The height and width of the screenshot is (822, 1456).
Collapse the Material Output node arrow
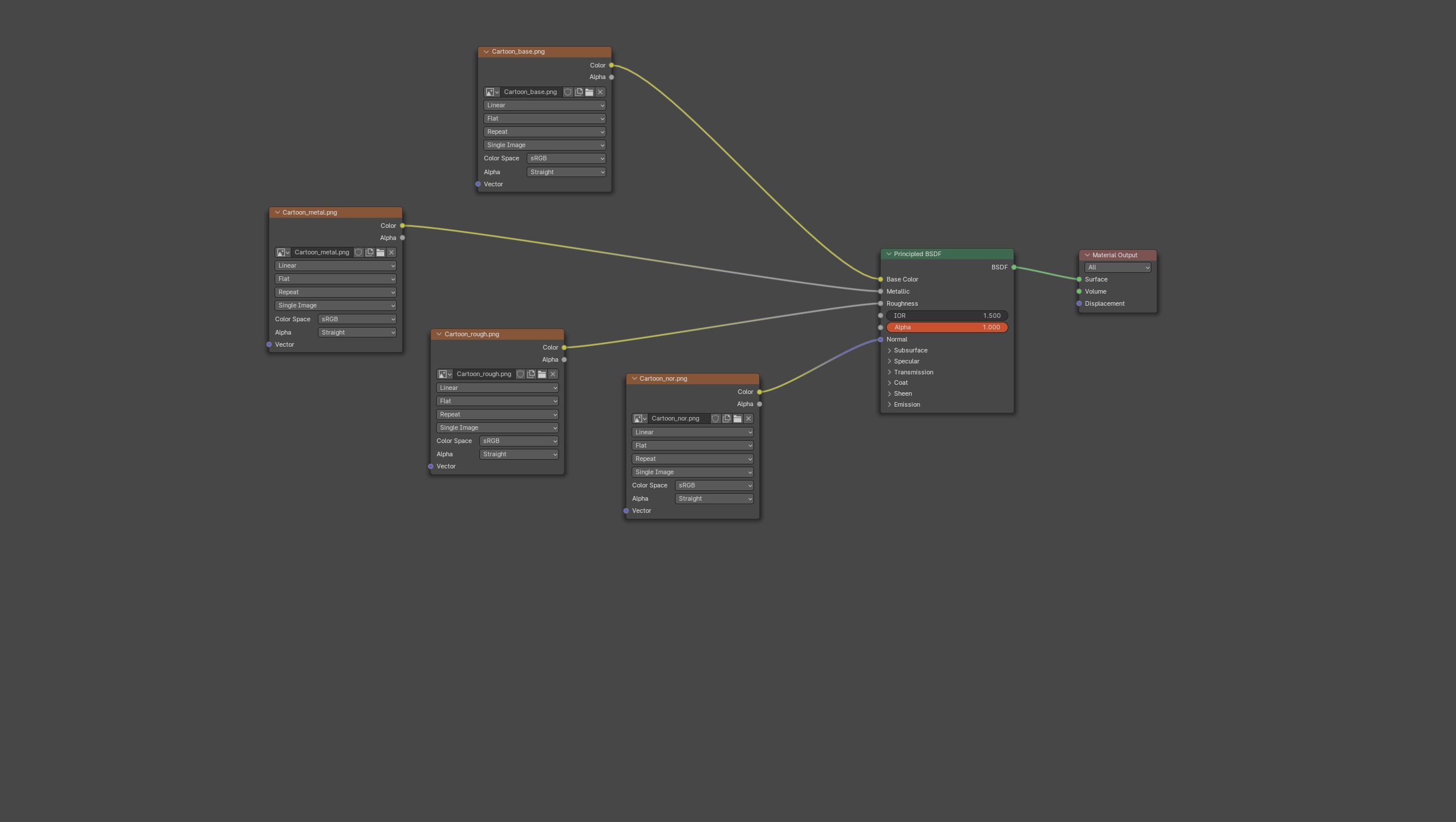tap(1087, 256)
